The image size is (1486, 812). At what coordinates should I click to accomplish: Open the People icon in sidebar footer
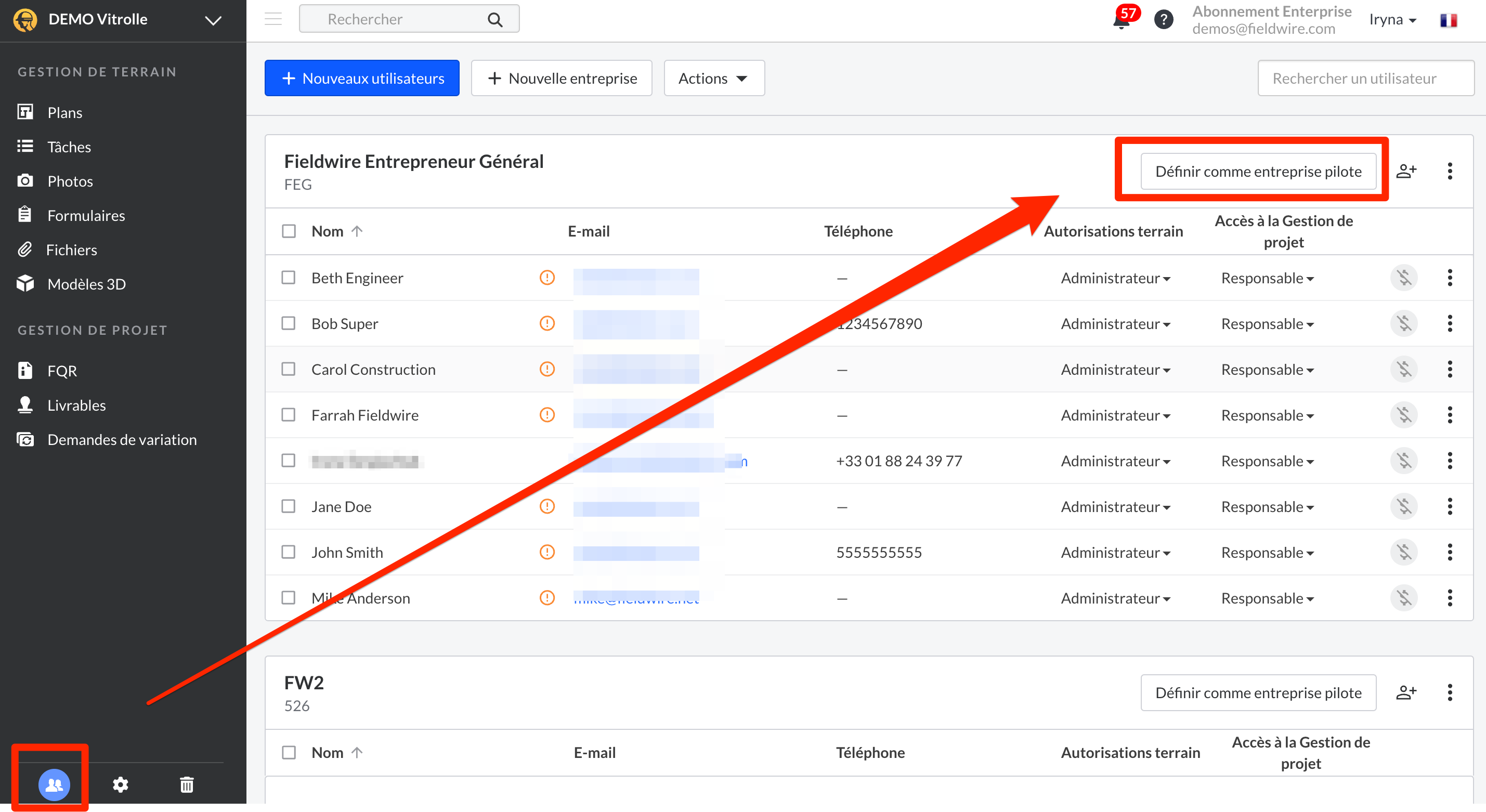click(54, 784)
